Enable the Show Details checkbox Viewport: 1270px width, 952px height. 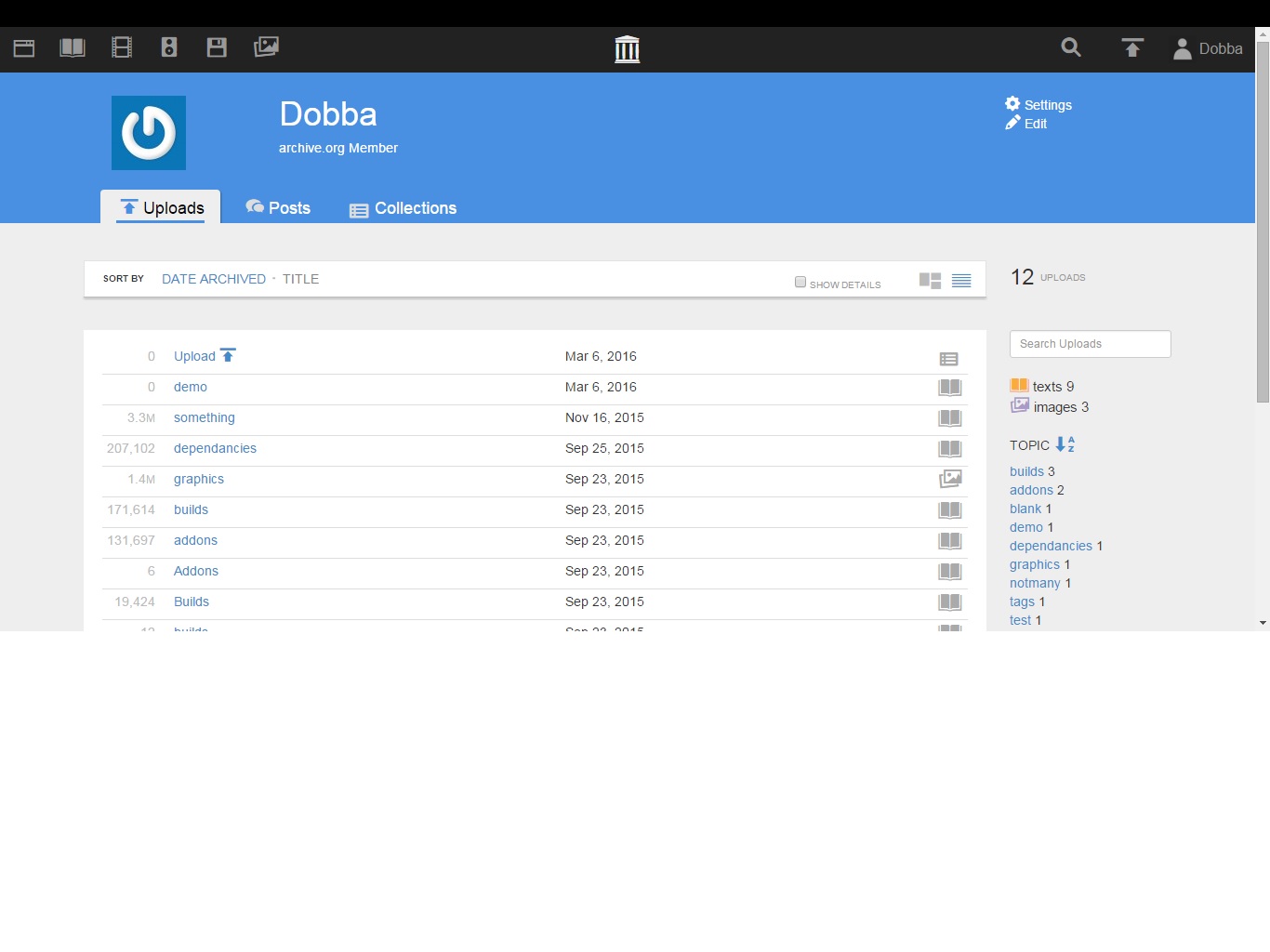click(800, 282)
